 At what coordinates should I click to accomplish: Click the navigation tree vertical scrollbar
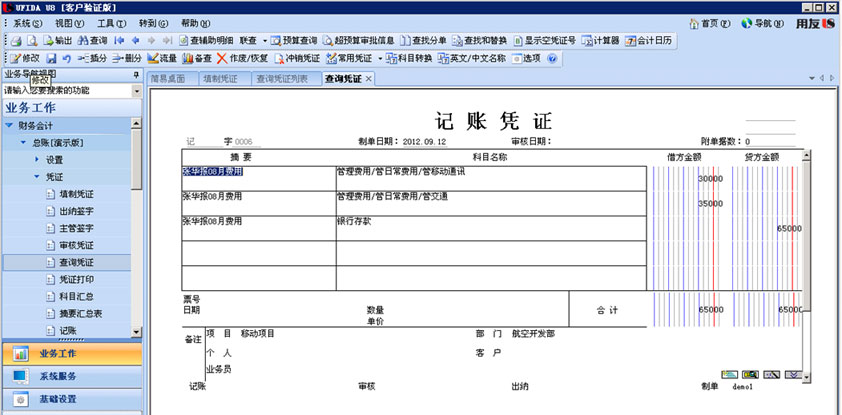[x=136, y=228]
